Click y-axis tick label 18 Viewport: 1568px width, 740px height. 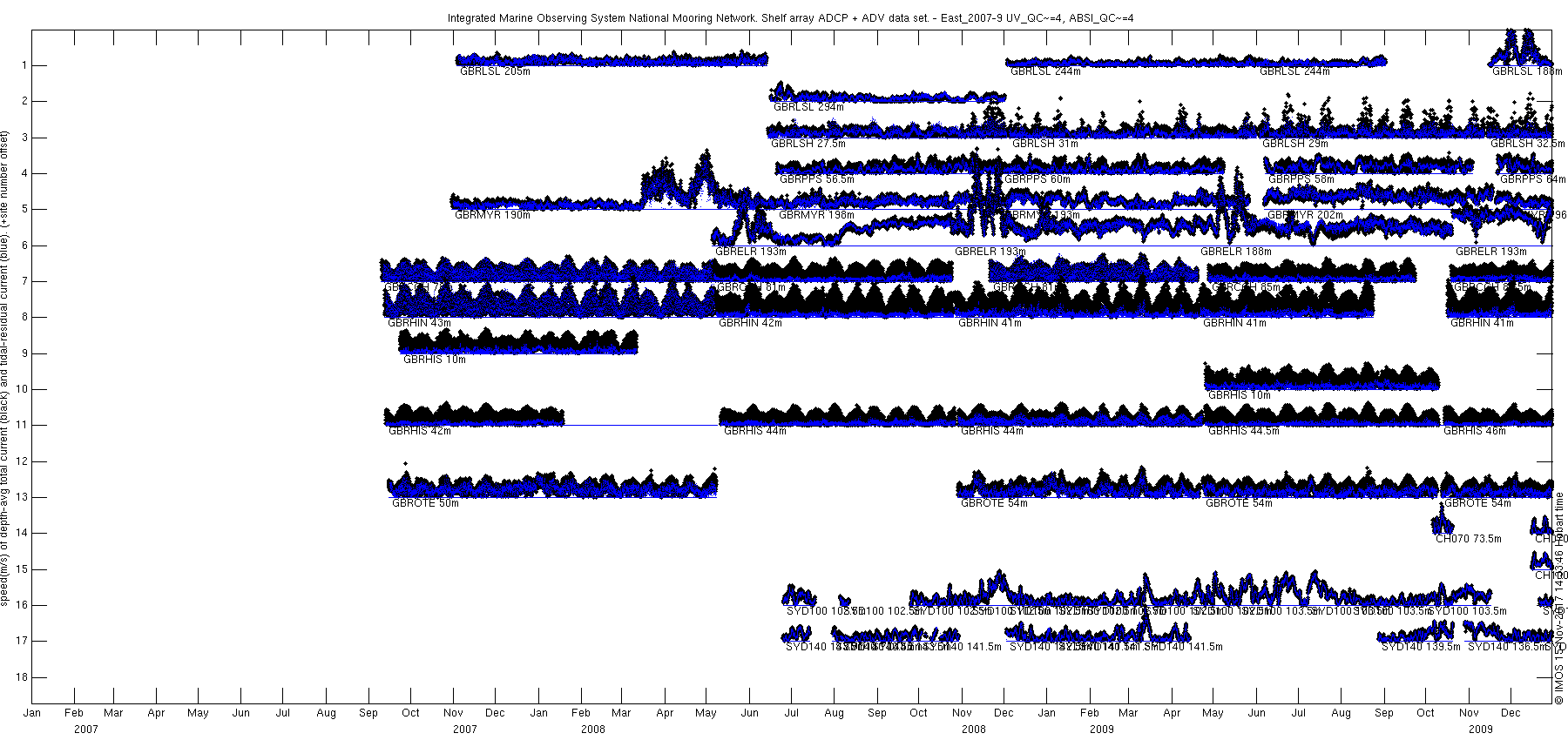coord(23,677)
